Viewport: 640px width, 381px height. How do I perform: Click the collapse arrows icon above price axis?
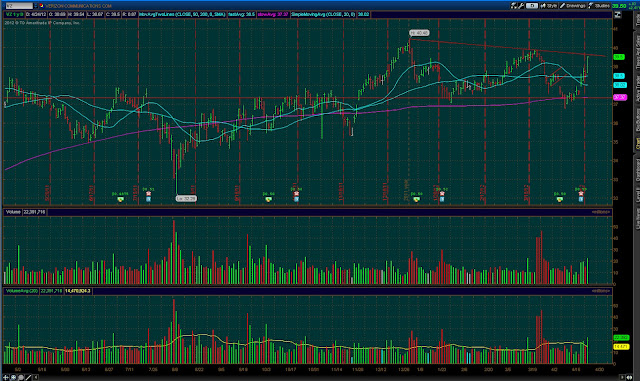(618, 15)
